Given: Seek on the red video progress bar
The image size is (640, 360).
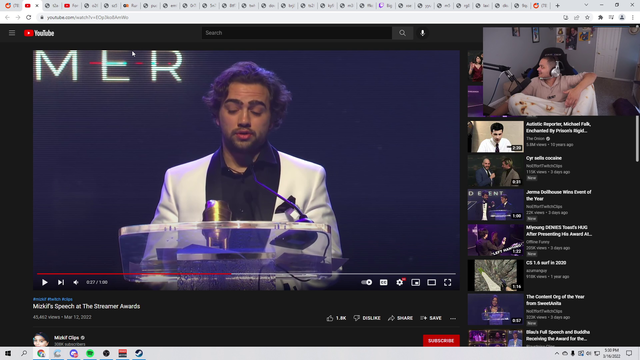Looking at the screenshot, I should pyautogui.click(x=246, y=274).
